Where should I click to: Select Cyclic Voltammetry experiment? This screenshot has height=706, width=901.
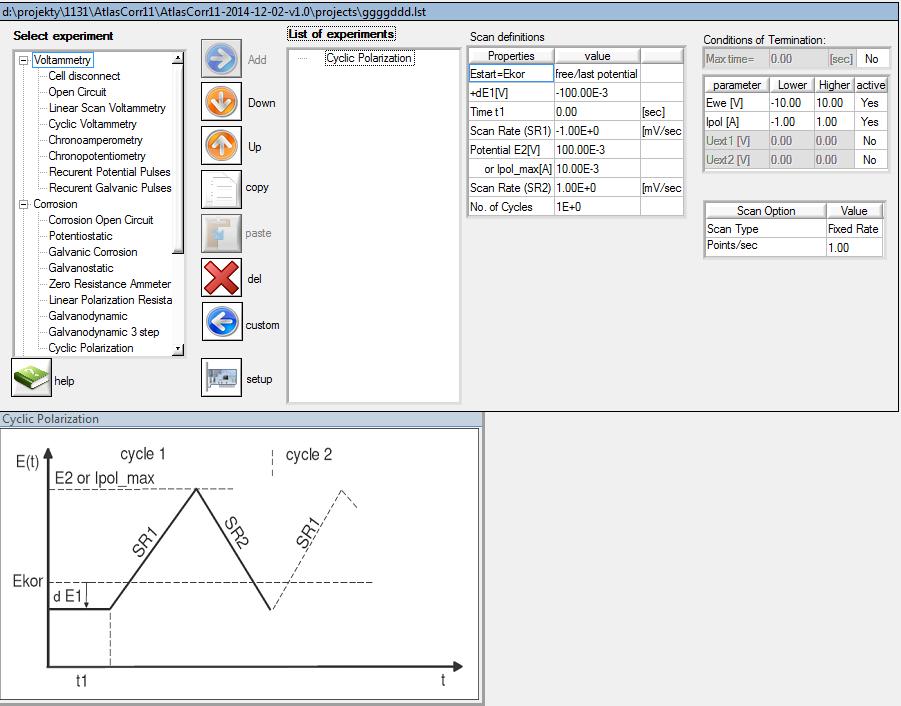92,124
